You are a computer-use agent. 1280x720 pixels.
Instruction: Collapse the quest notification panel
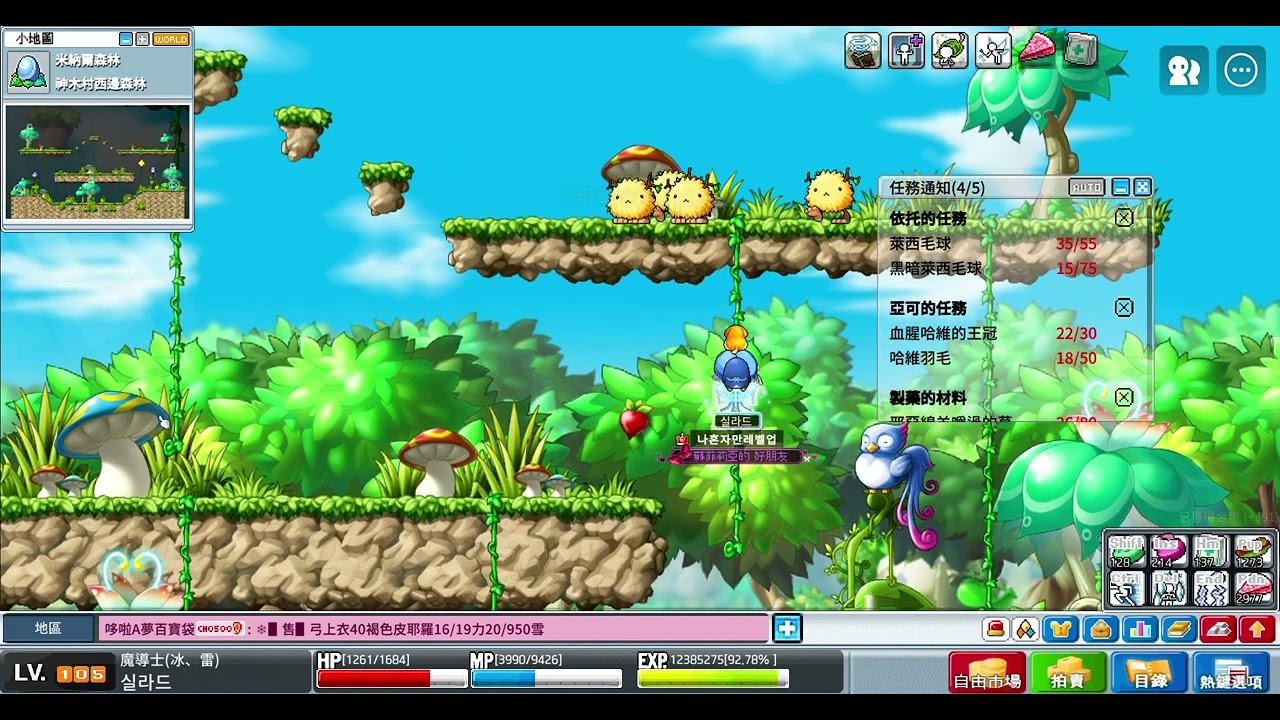(1121, 187)
